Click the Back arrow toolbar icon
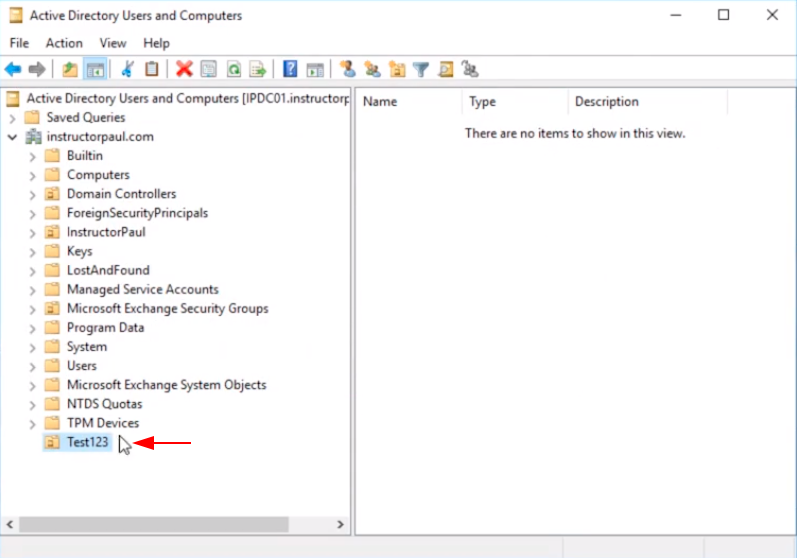The image size is (797, 558). (13, 69)
